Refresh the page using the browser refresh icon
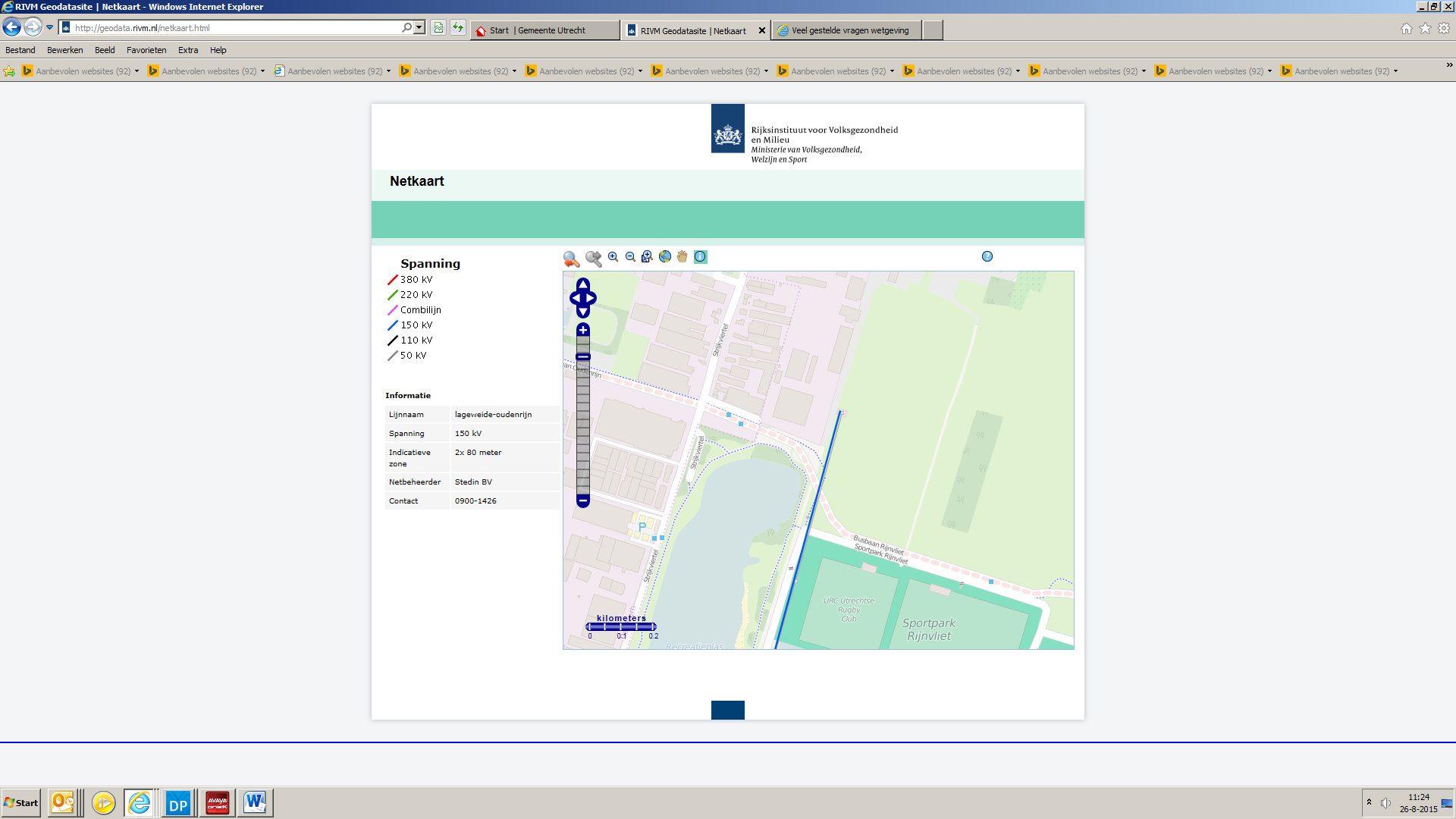 tap(458, 27)
